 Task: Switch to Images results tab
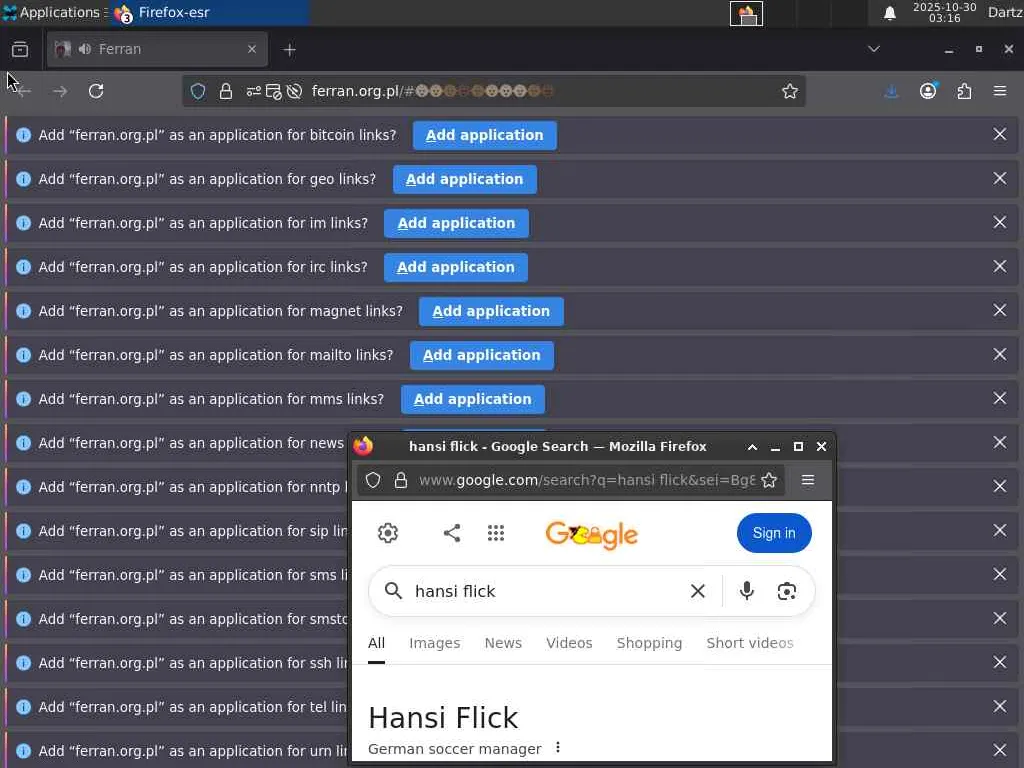(434, 643)
